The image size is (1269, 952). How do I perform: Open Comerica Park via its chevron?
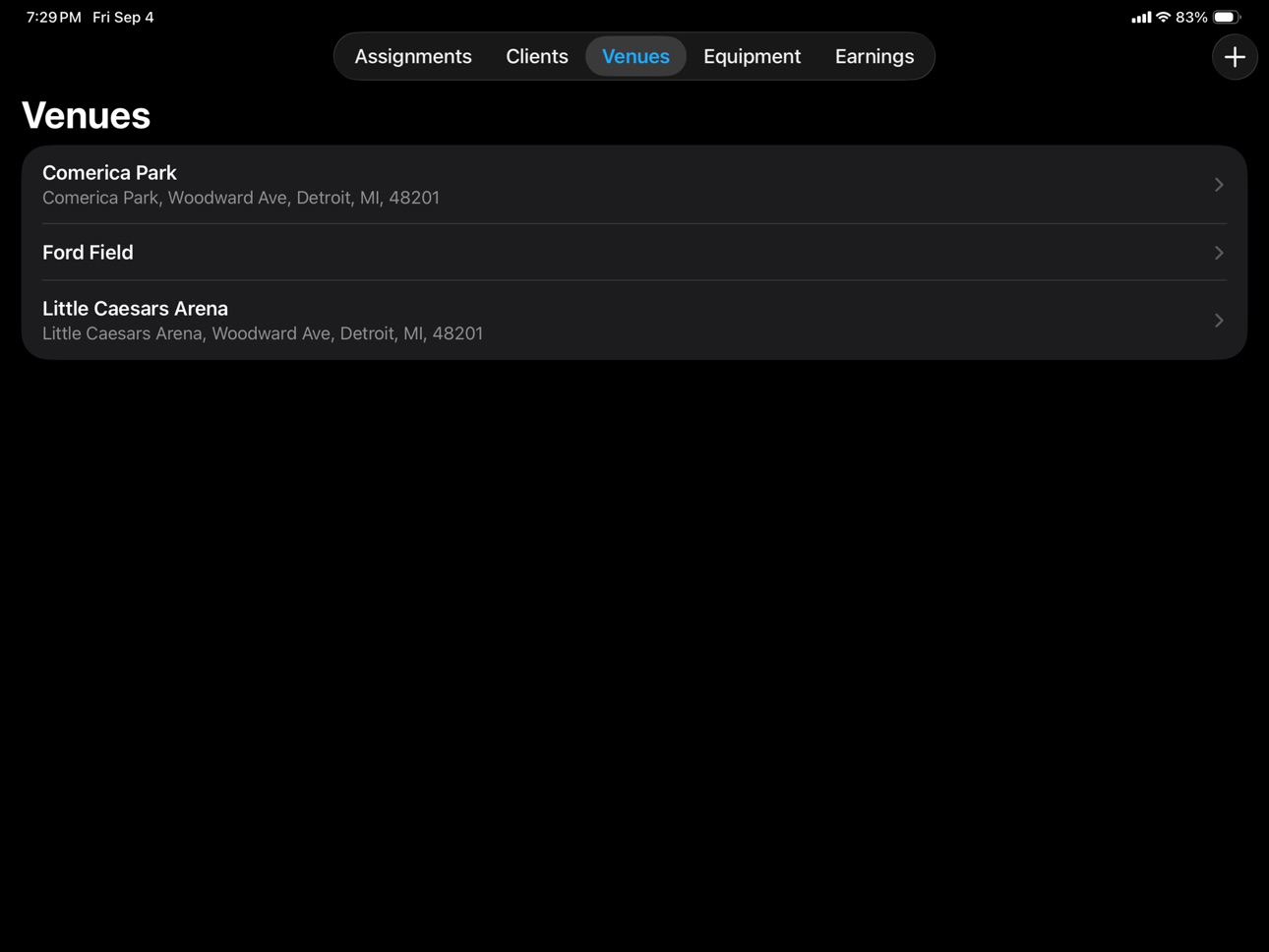1219,185
